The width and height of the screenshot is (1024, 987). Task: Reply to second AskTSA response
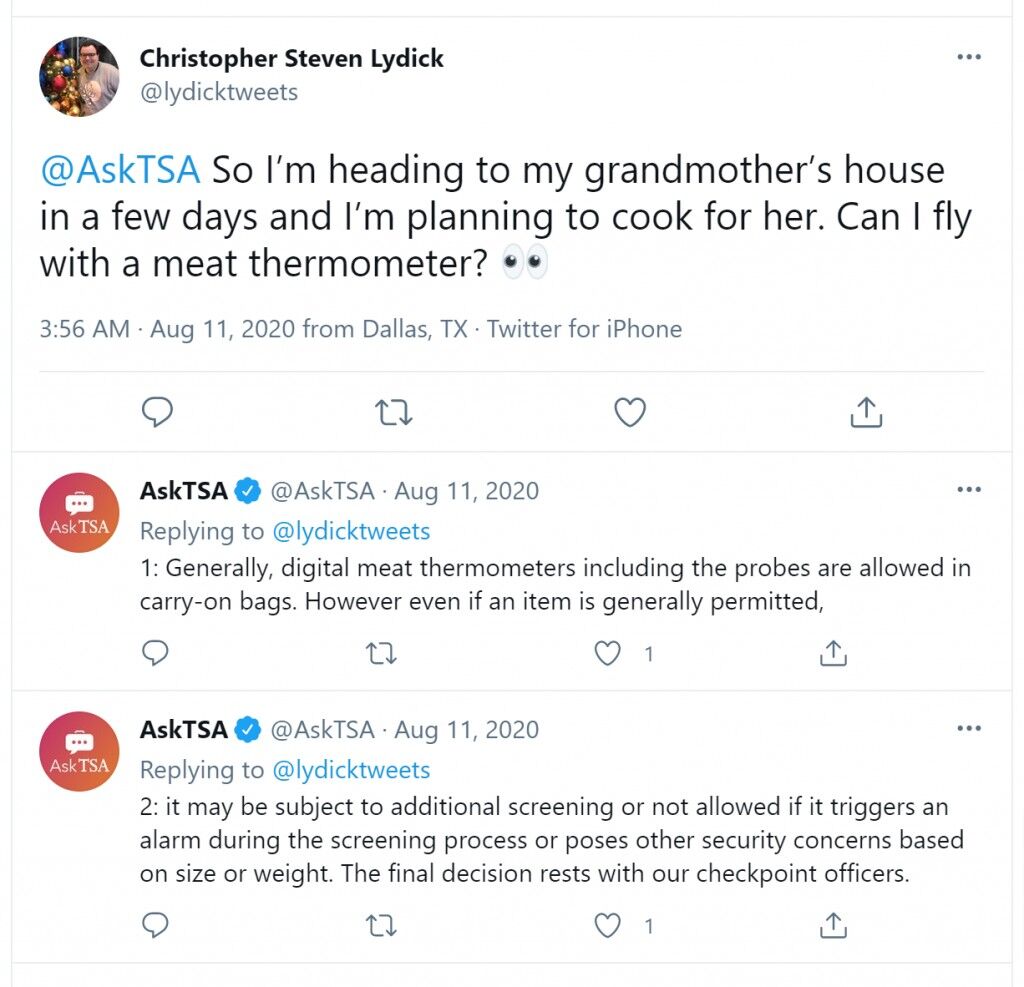(x=155, y=925)
